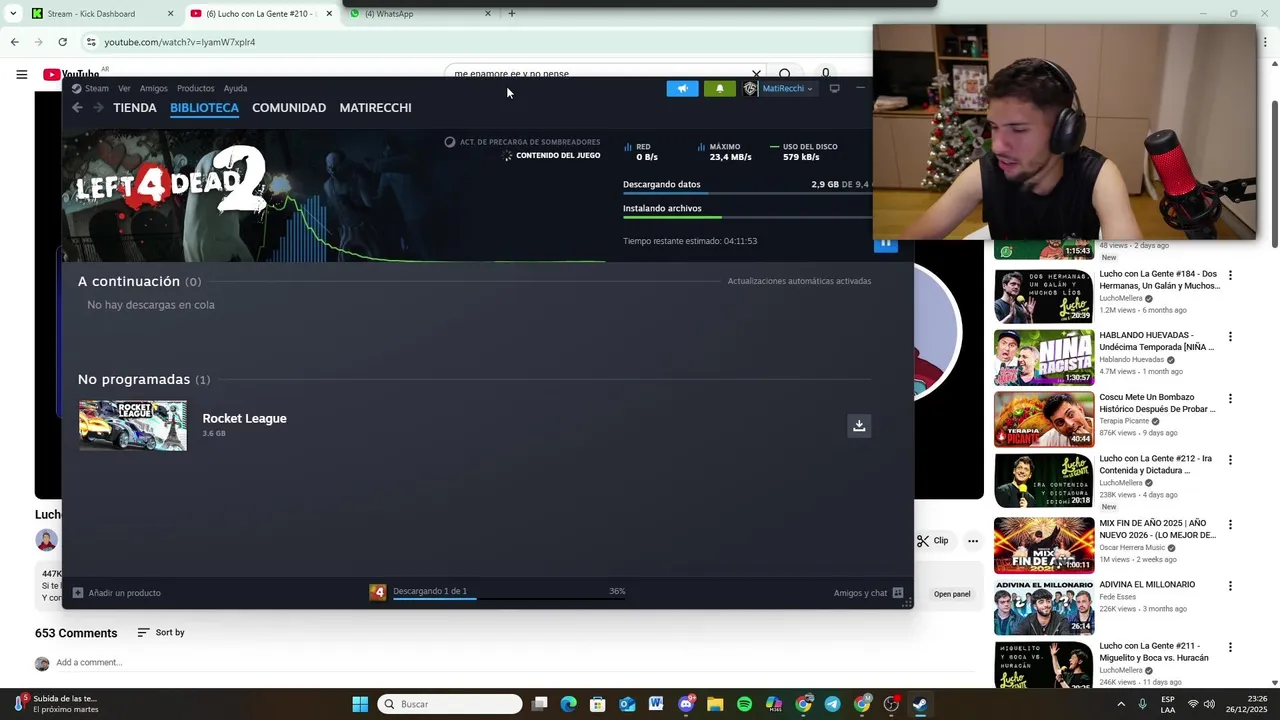Screen dimensions: 1280x720
Task: Open Steam announcements megaphone button
Action: pos(682,88)
